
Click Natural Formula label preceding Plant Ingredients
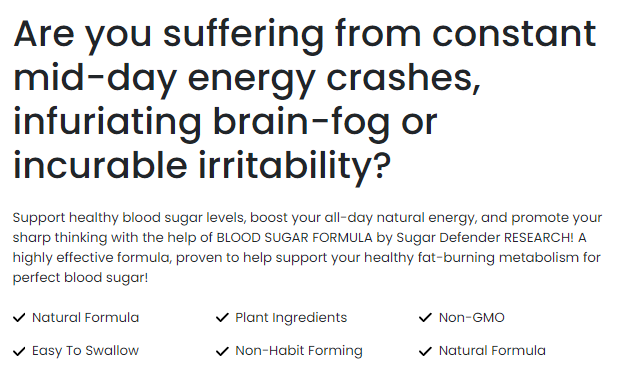85,318
